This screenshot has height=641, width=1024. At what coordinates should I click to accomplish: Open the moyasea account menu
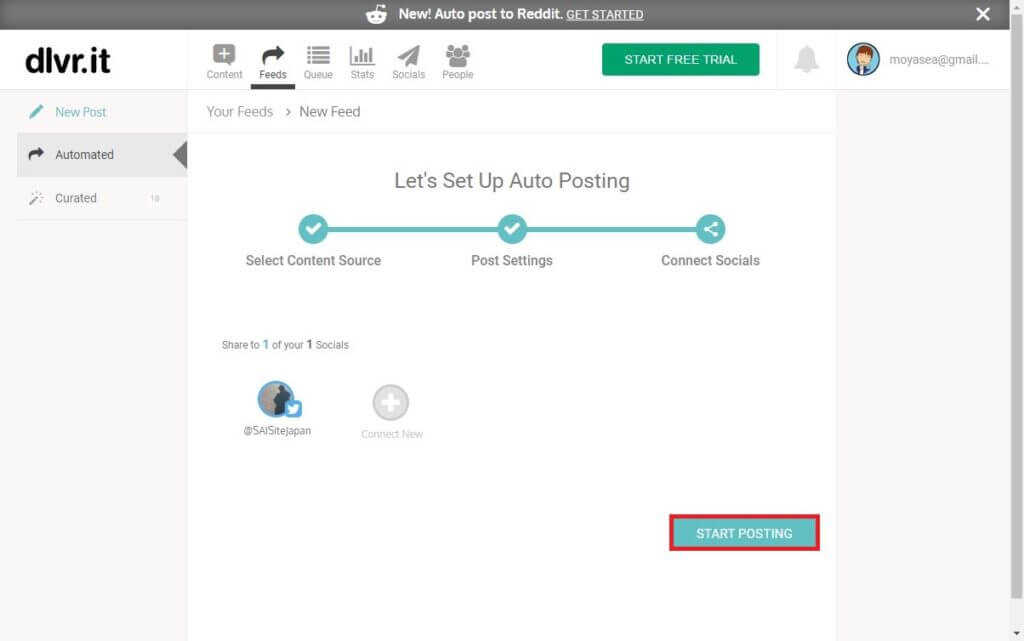click(x=918, y=60)
